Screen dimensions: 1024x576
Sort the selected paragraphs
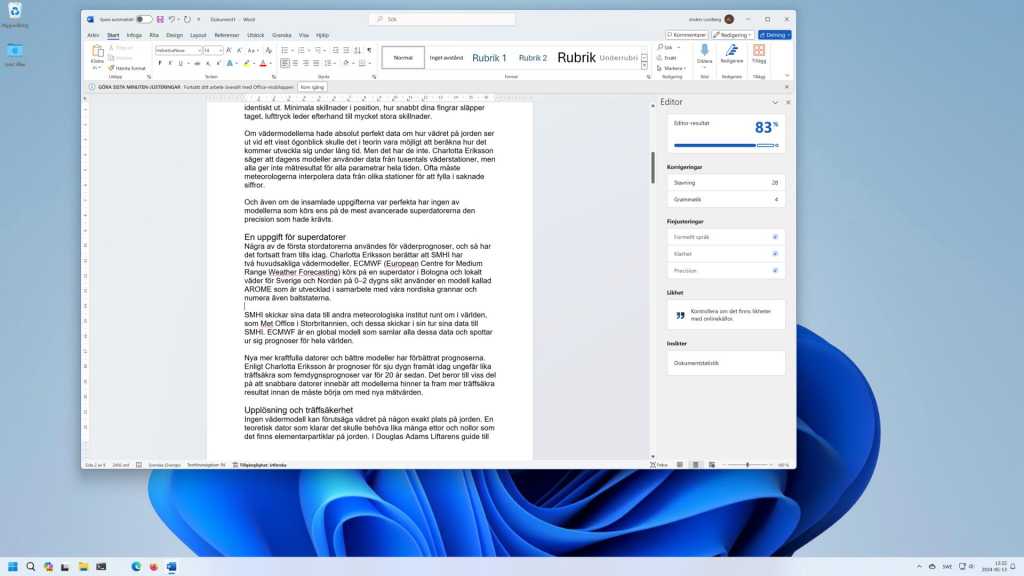pos(357,50)
